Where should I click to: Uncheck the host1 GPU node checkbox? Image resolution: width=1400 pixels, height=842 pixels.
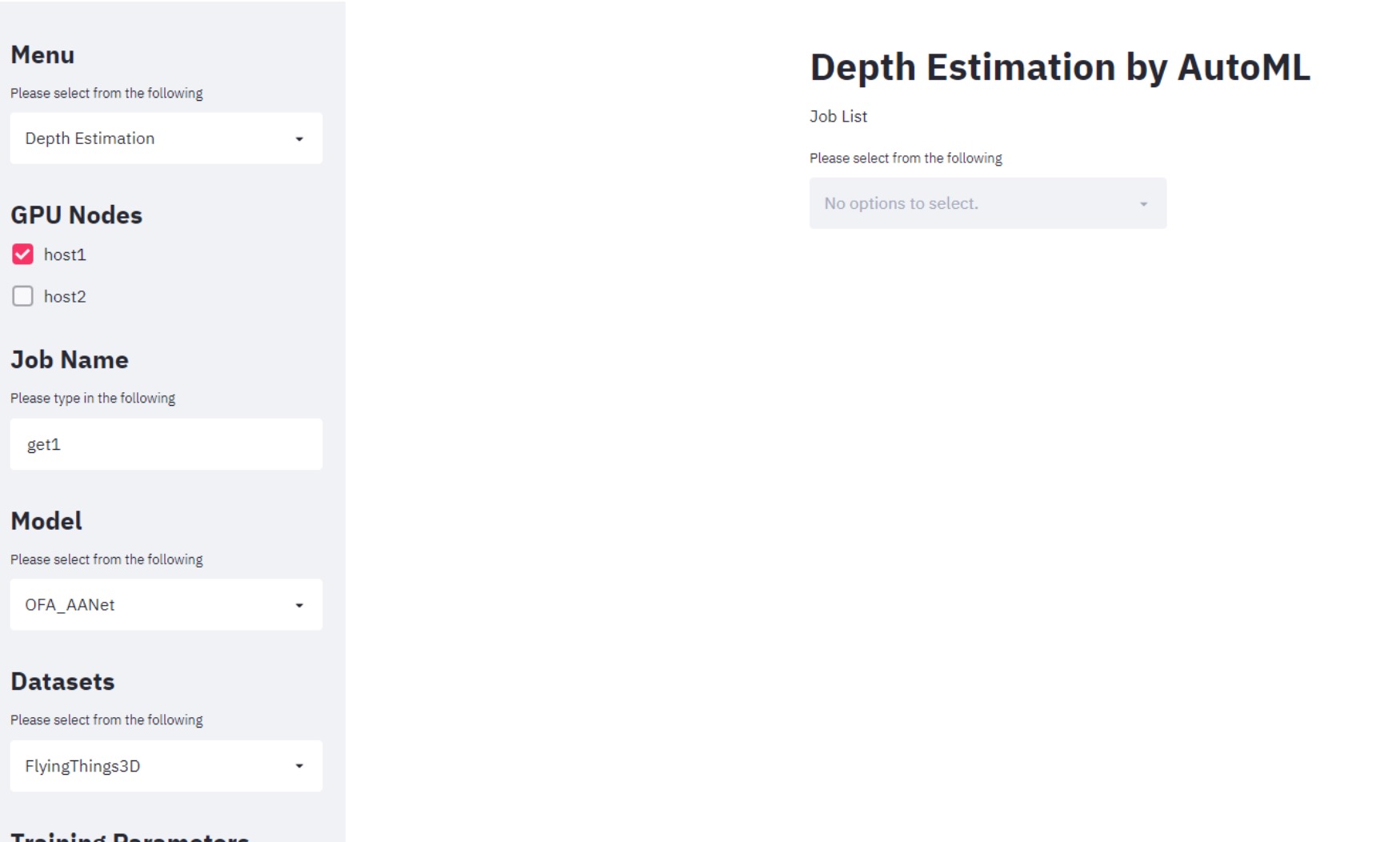22,255
